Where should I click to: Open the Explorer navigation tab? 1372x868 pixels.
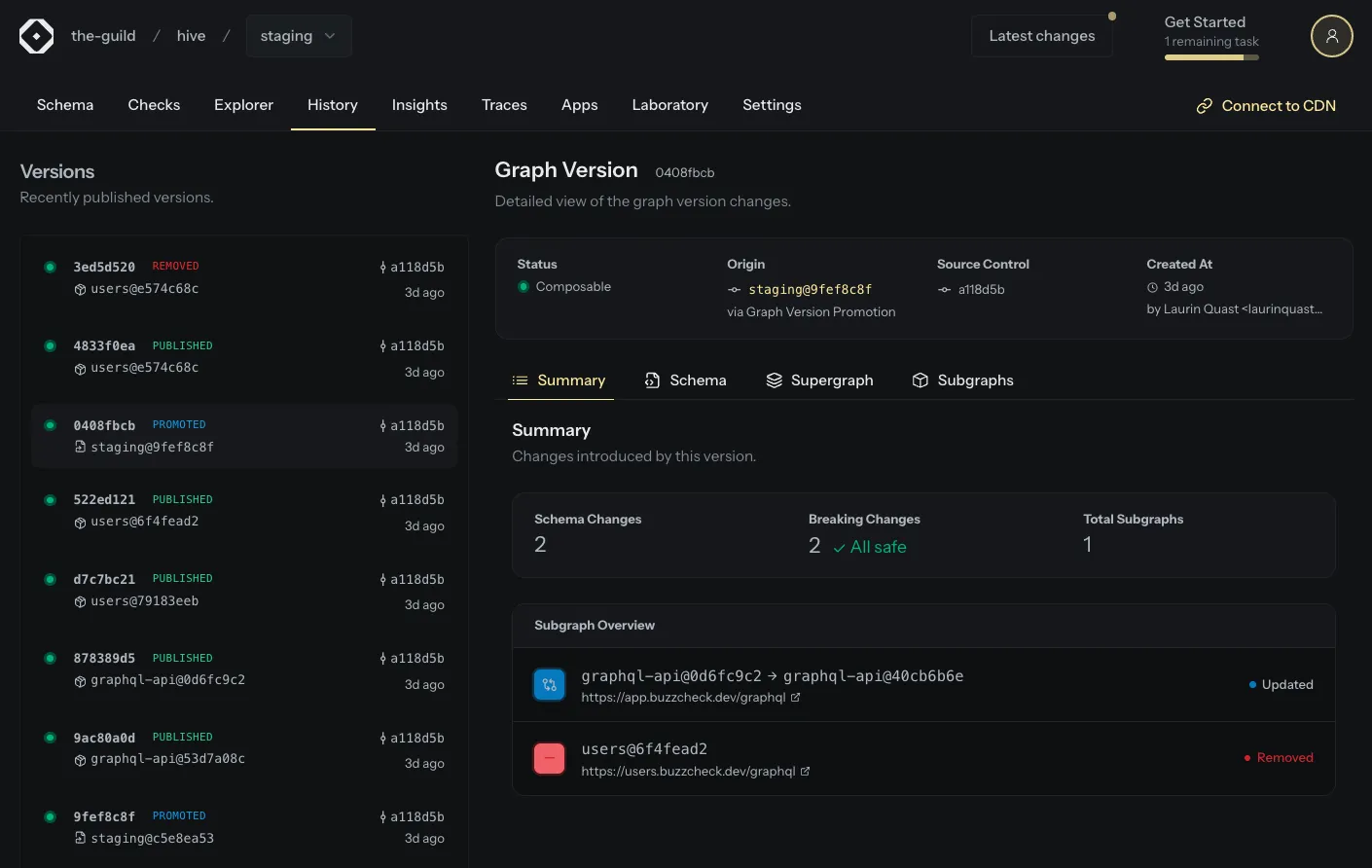point(243,105)
